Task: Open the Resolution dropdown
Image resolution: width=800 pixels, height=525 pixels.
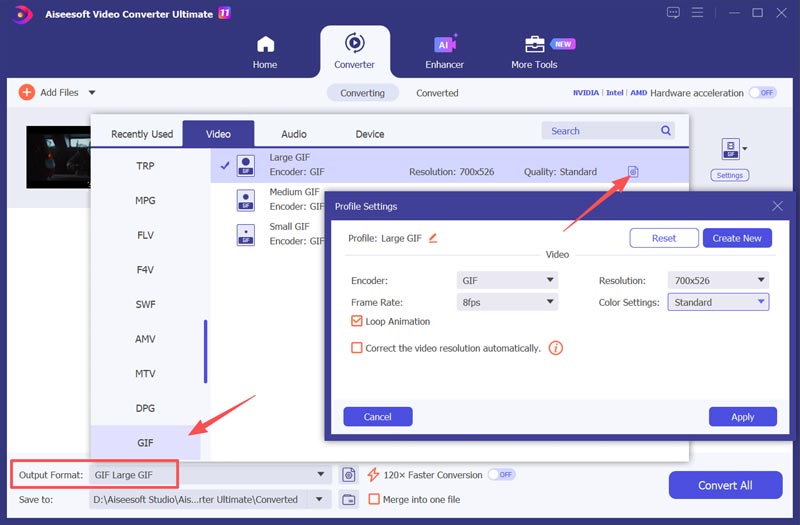Action: tap(718, 280)
